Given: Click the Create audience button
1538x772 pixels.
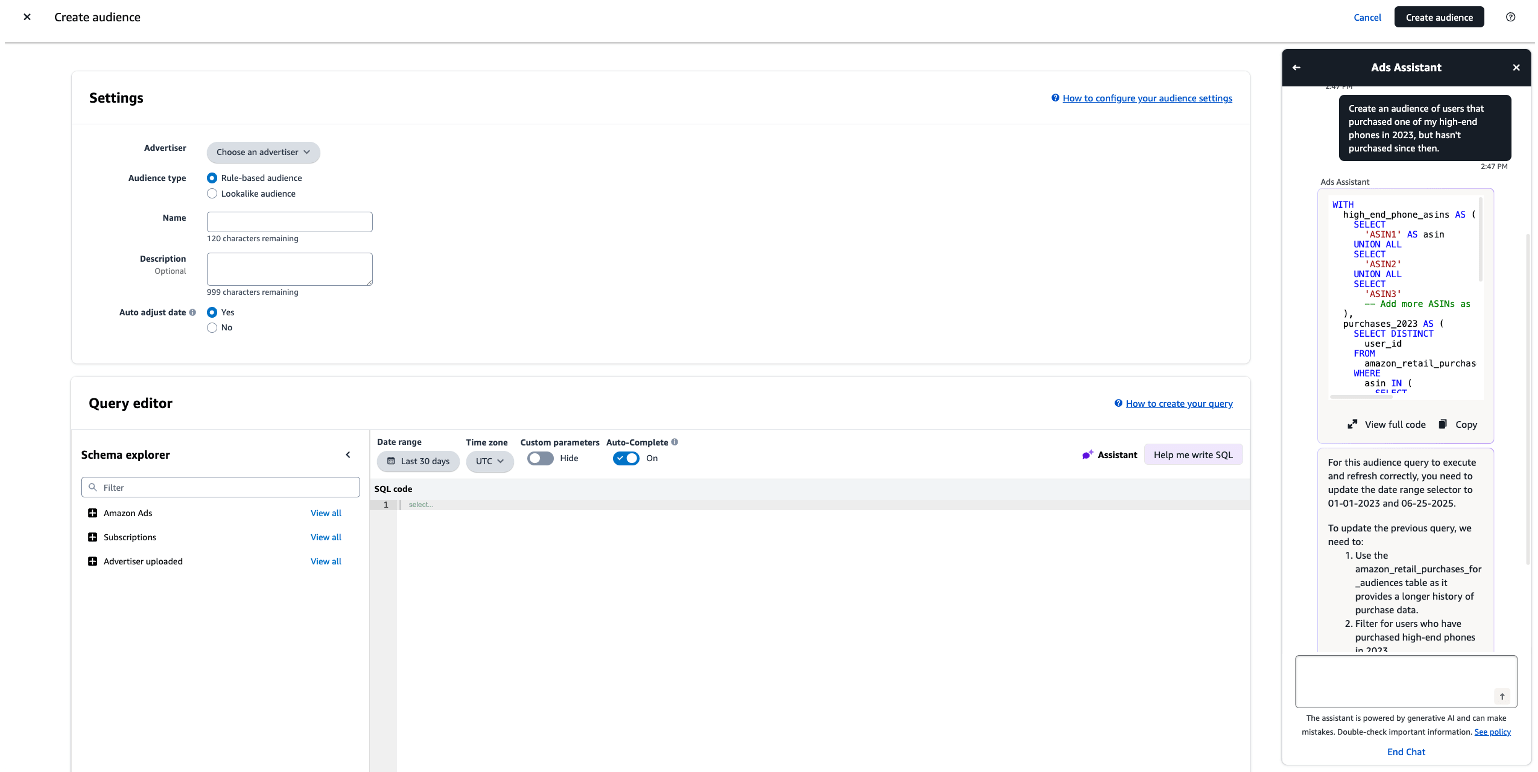Looking at the screenshot, I should pos(1439,17).
